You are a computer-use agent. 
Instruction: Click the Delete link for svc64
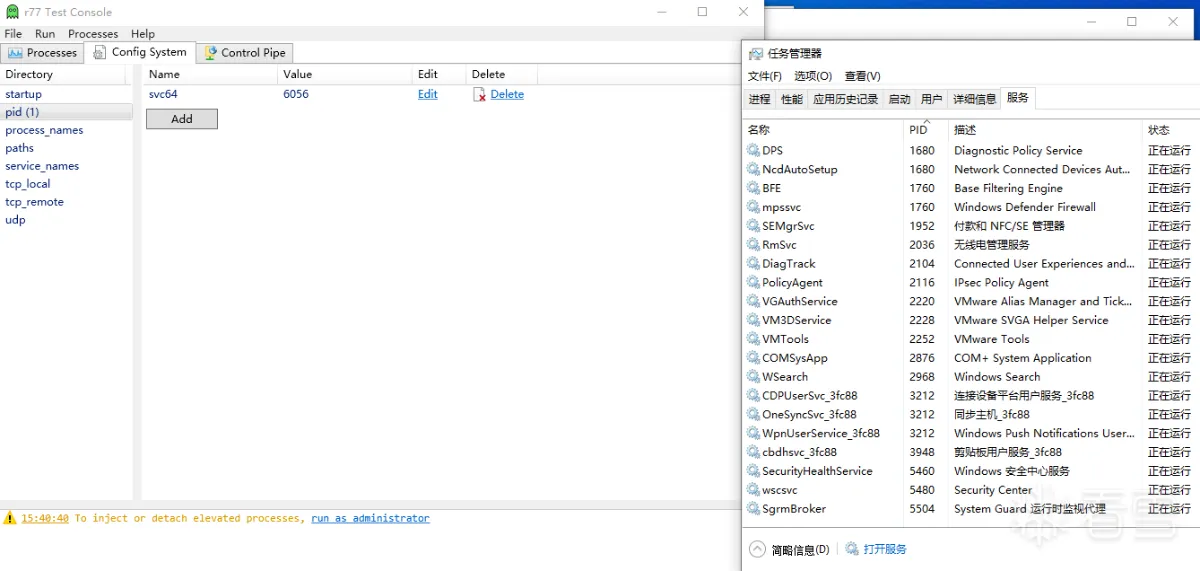(507, 94)
